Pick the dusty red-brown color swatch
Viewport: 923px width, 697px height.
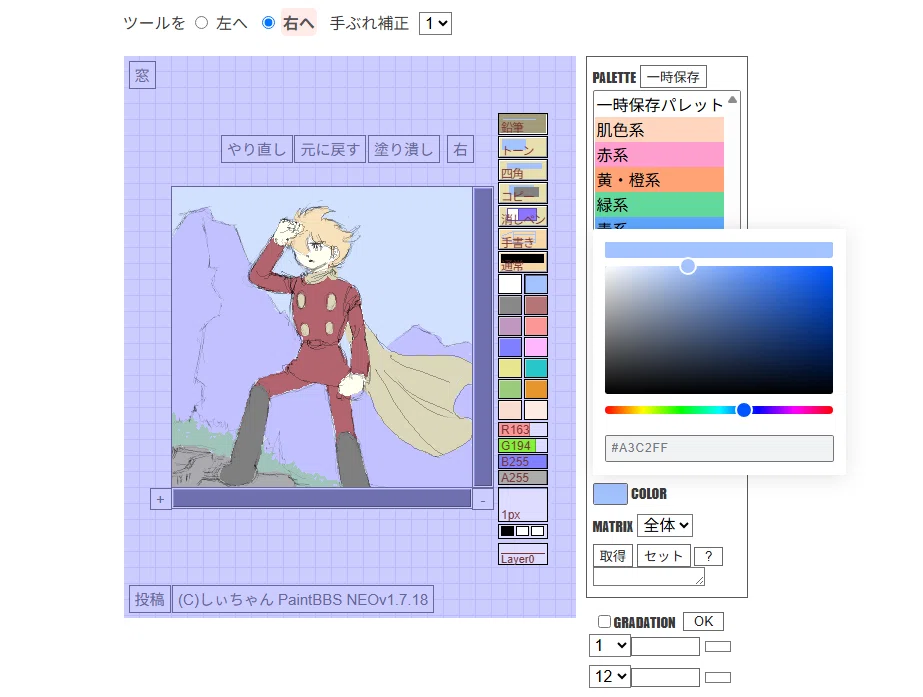coord(536,305)
